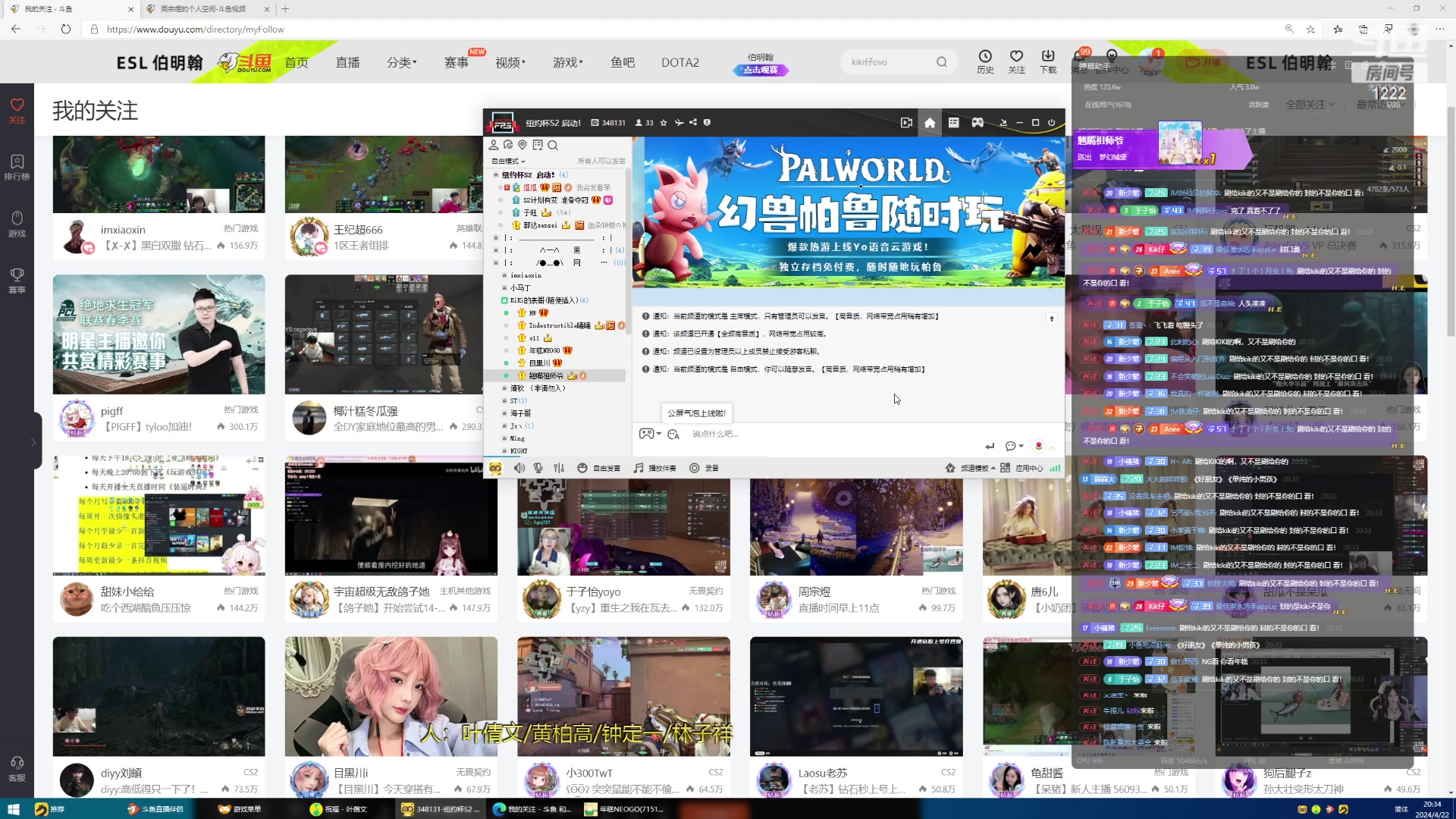Open 排行榜 ranking in left sidebar
This screenshot has width=1456, height=819.
click(17, 168)
